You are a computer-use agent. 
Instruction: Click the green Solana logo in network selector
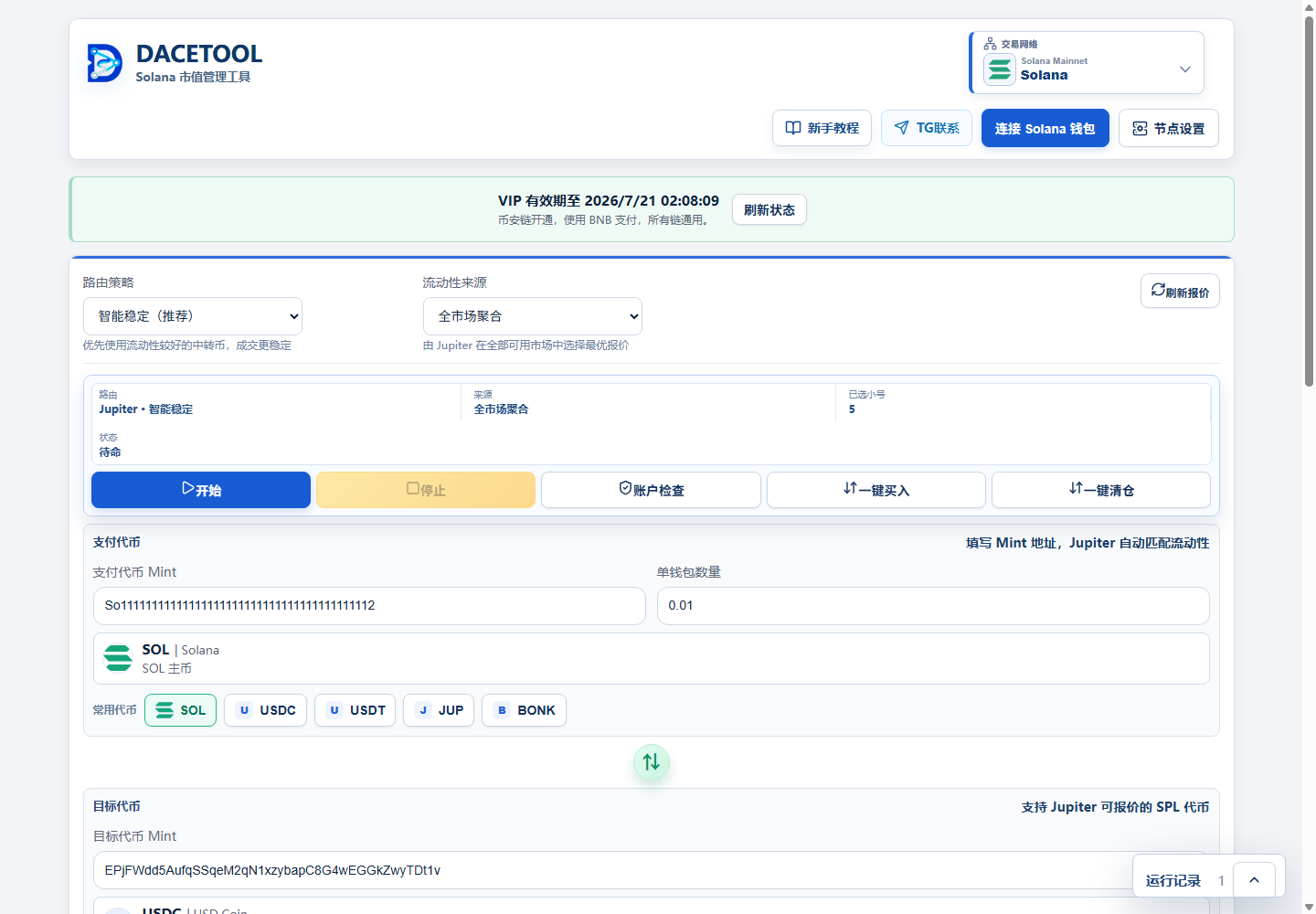(1000, 69)
